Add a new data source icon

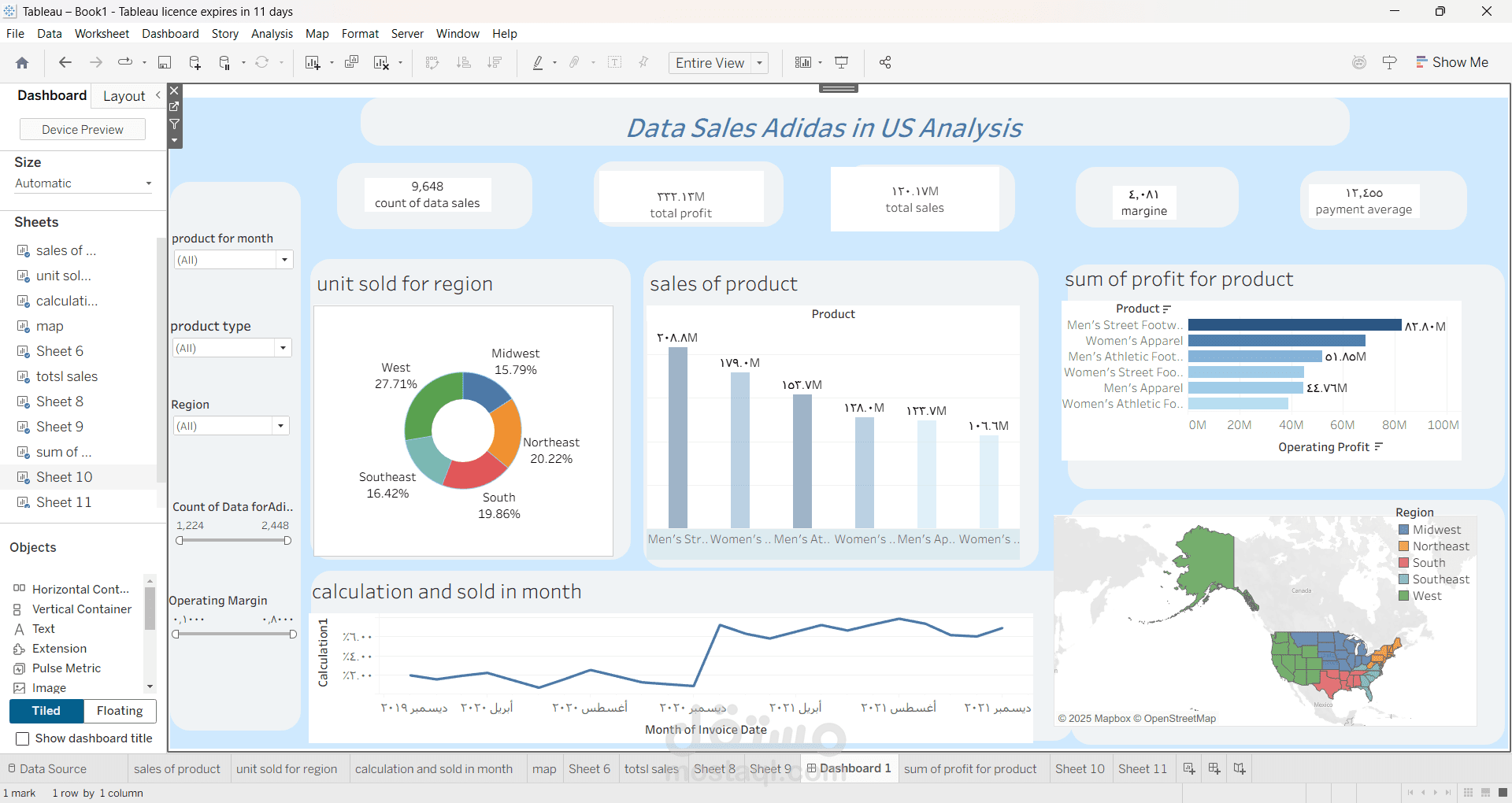pyautogui.click(x=195, y=63)
